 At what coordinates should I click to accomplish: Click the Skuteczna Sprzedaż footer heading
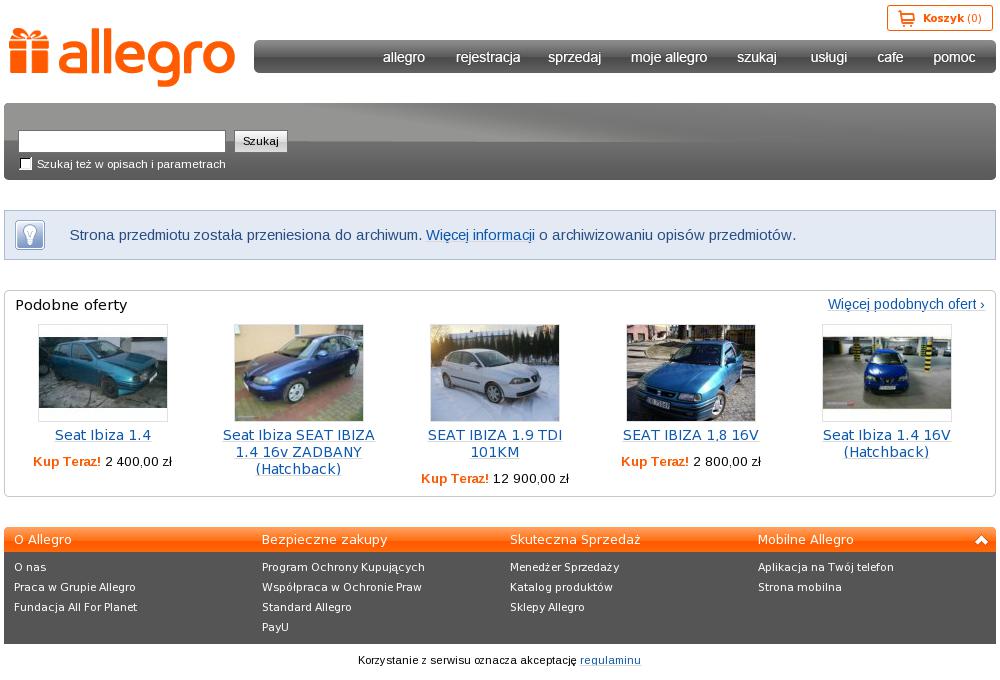575,540
